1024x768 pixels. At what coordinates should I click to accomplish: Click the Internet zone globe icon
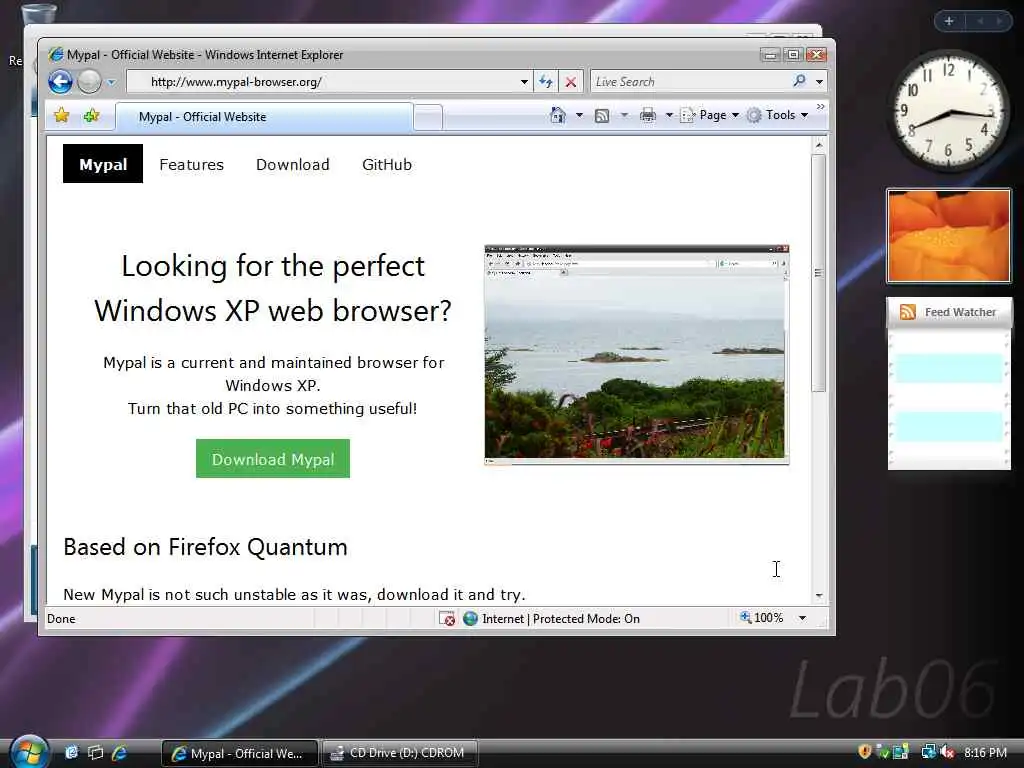coord(470,618)
